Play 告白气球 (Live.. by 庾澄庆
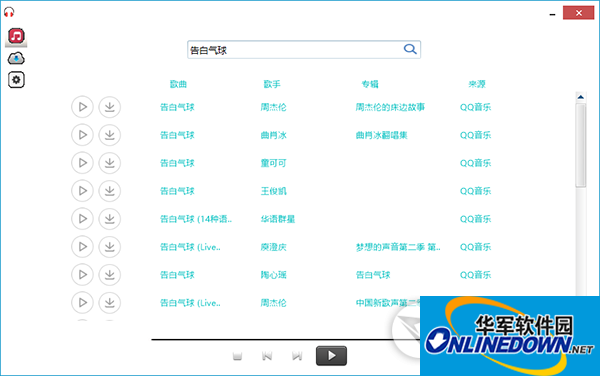Screen dimensions: 600x376 (x=82, y=246)
